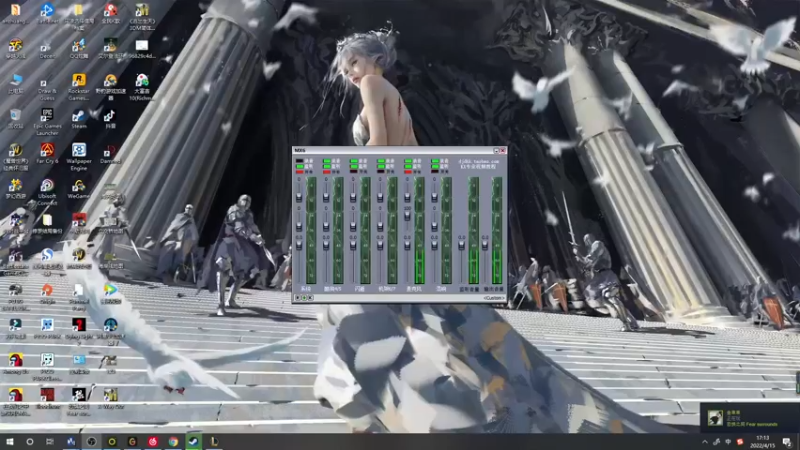Toggle green record indicator on 酷狗4/5 channel
The height and width of the screenshot is (450, 800).
[327, 161]
